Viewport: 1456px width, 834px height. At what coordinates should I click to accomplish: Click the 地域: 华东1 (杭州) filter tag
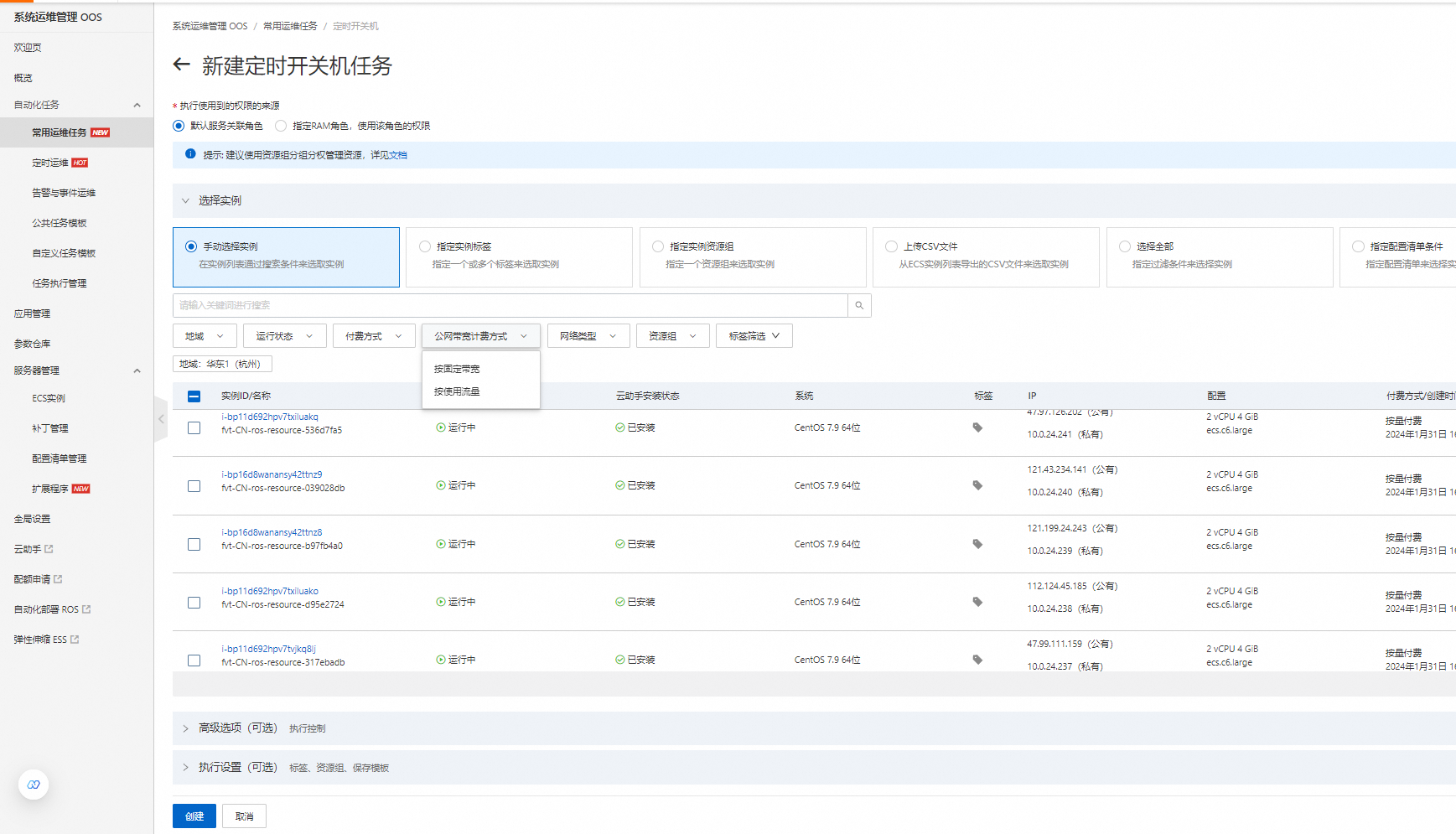[222, 364]
